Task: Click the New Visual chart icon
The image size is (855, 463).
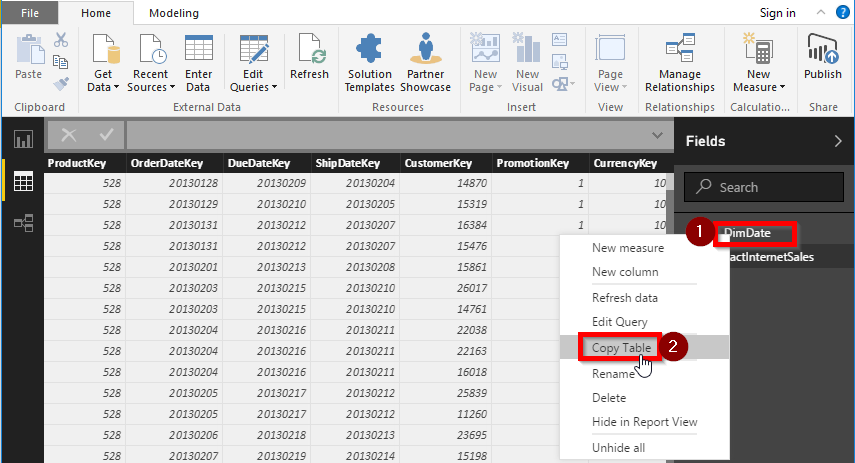Action: [x=527, y=48]
